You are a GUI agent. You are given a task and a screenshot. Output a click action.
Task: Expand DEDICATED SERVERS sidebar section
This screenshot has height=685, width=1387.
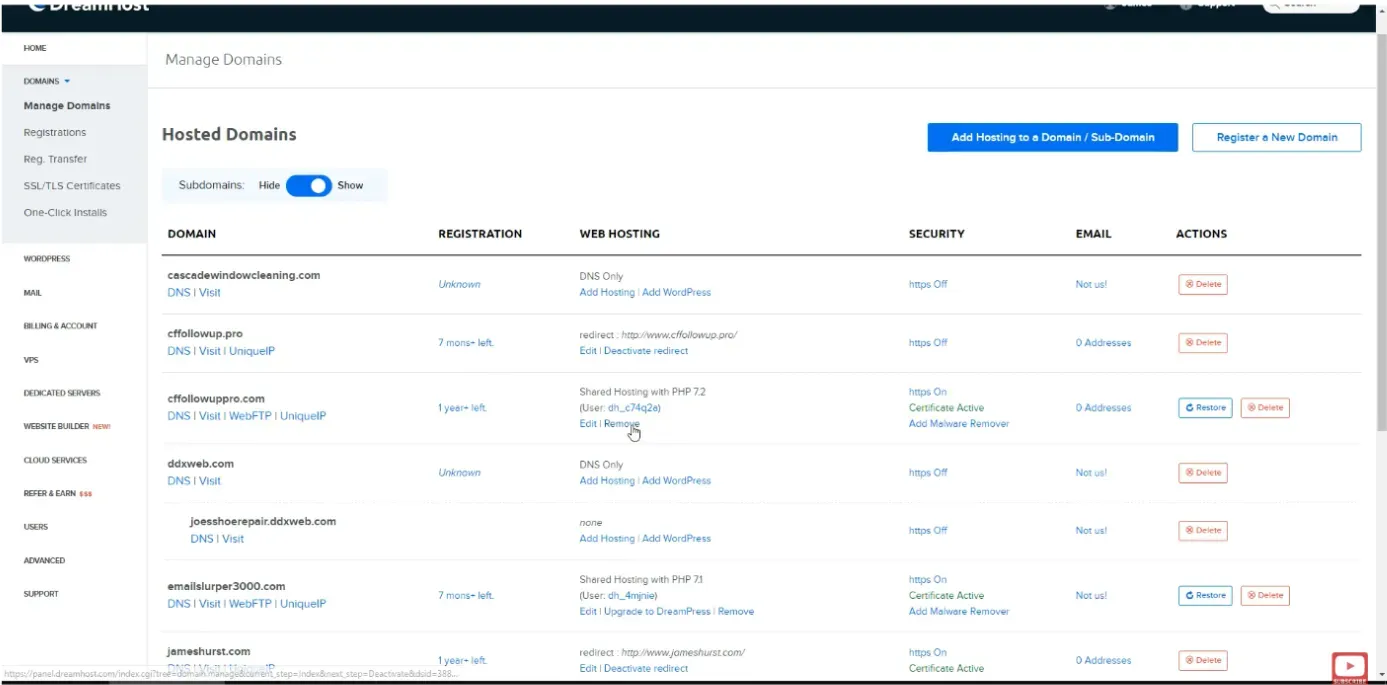click(62, 393)
